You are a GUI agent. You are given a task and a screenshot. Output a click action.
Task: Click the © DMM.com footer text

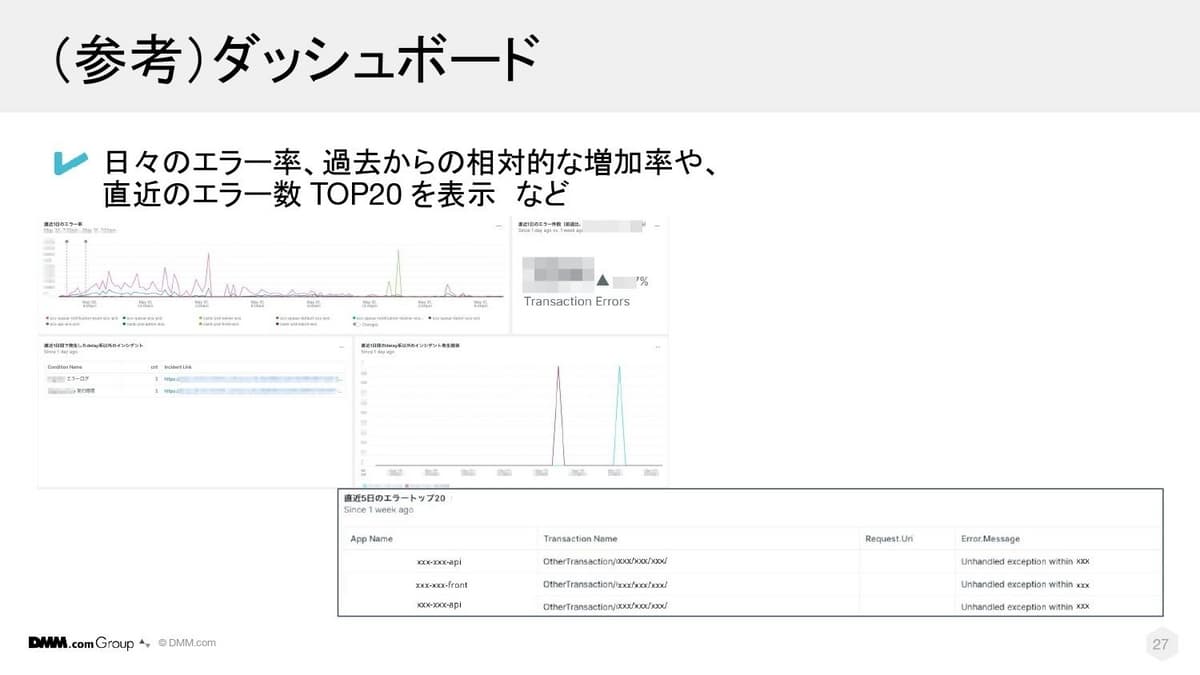tap(187, 643)
